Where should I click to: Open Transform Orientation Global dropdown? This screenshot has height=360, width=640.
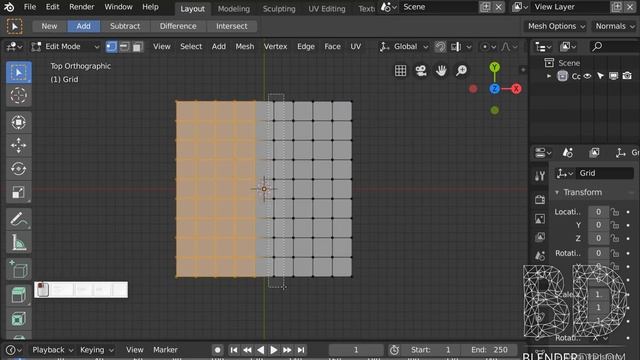click(x=404, y=47)
